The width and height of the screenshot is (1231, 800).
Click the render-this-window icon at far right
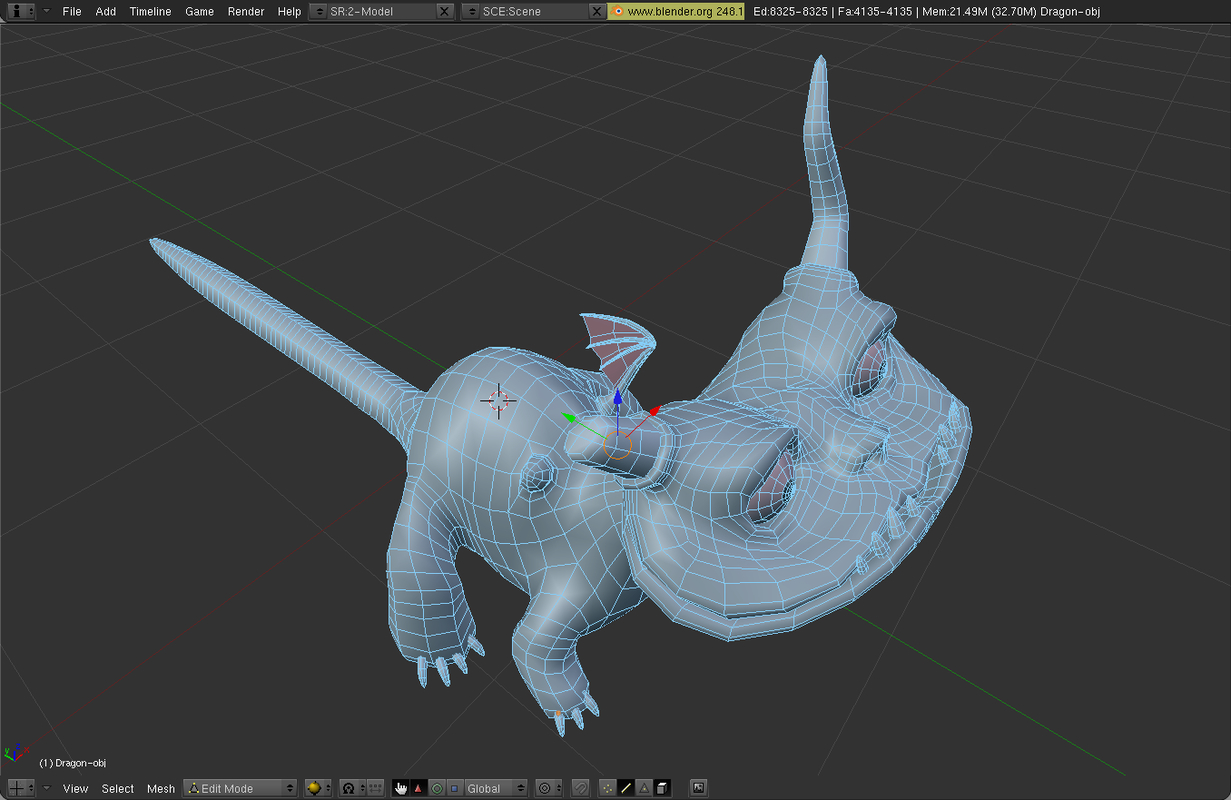699,788
